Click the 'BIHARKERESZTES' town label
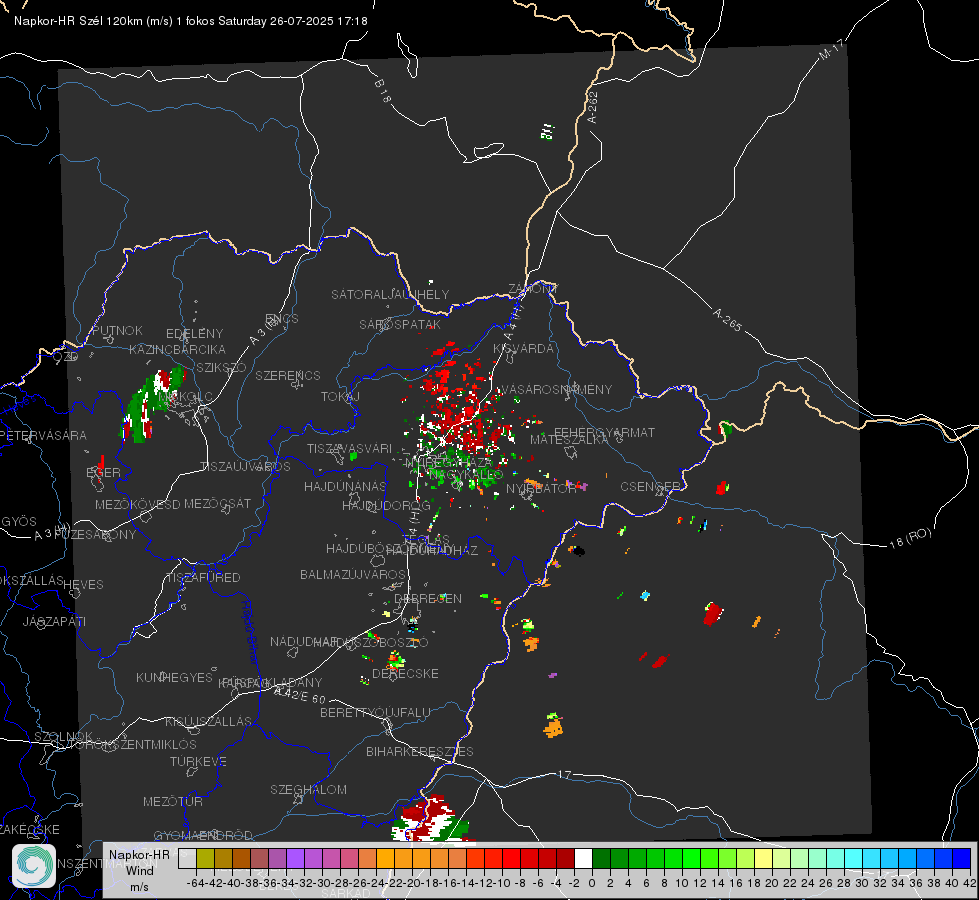 420,751
